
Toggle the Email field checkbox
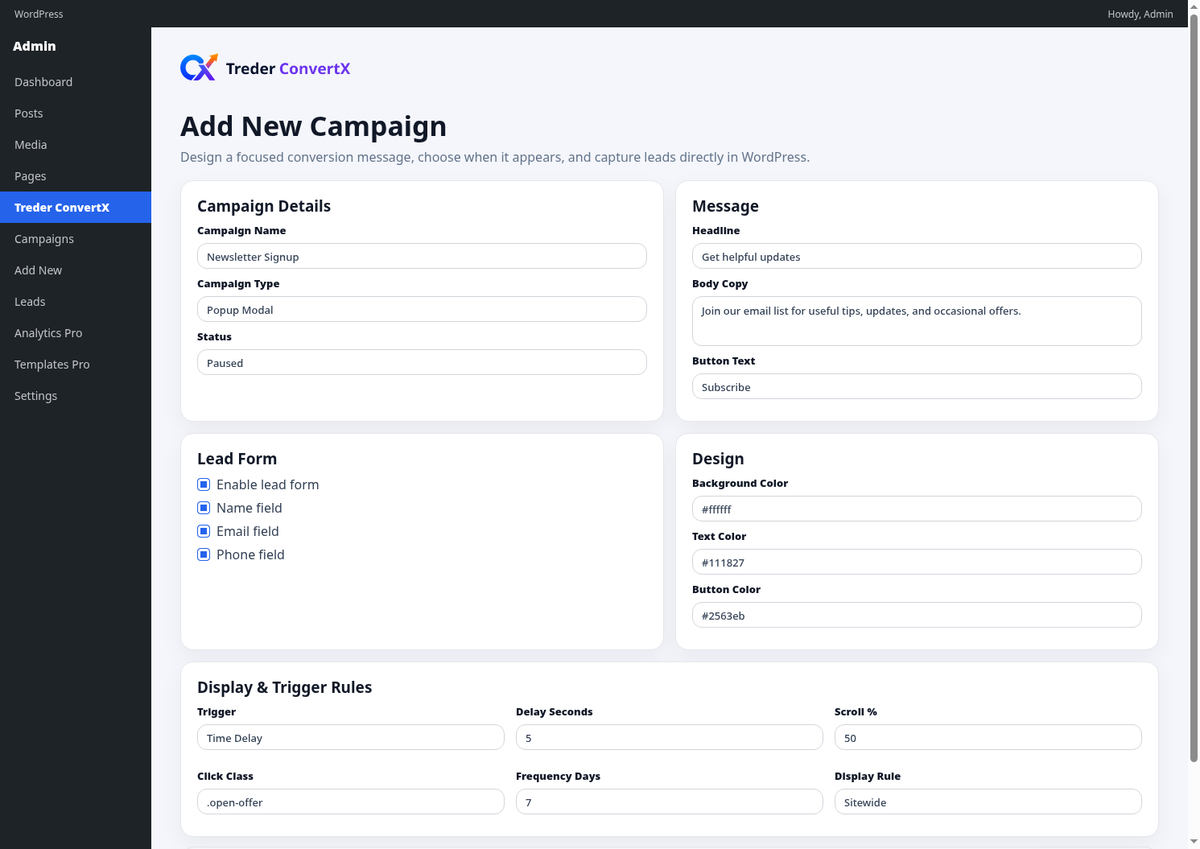tap(204, 531)
